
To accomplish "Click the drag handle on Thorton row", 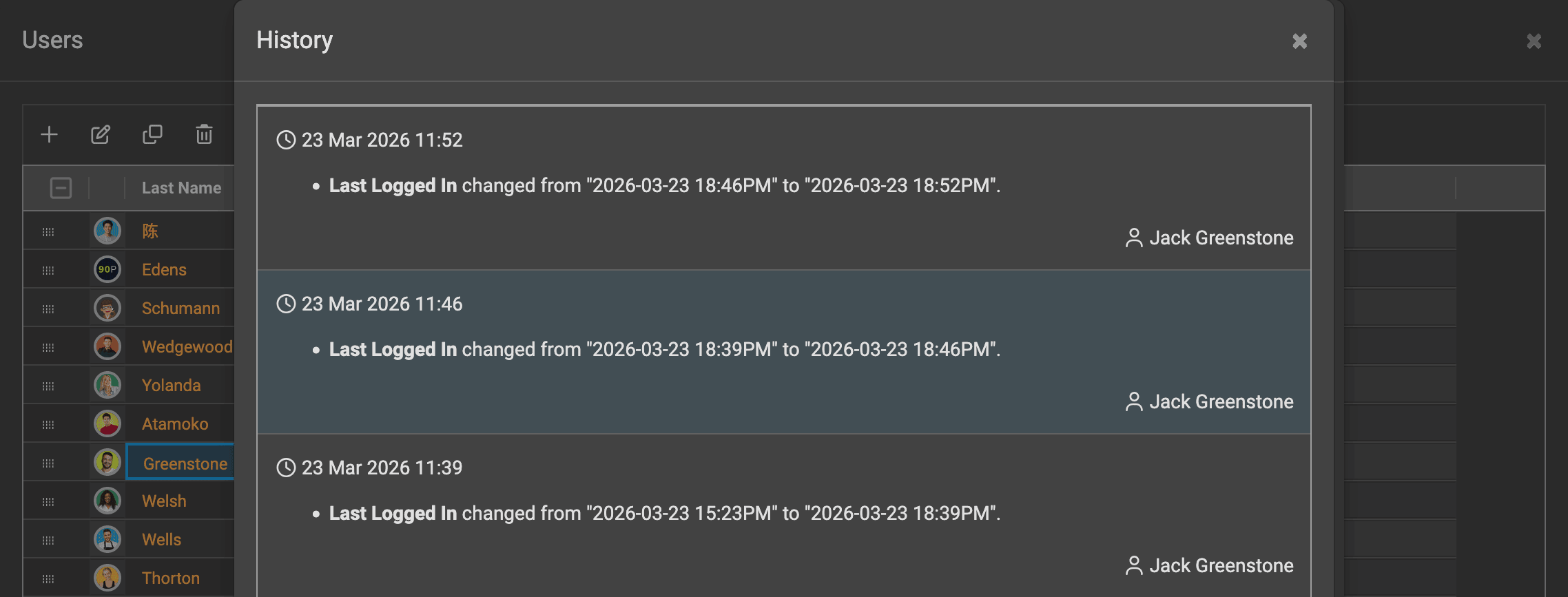I will point(48,578).
